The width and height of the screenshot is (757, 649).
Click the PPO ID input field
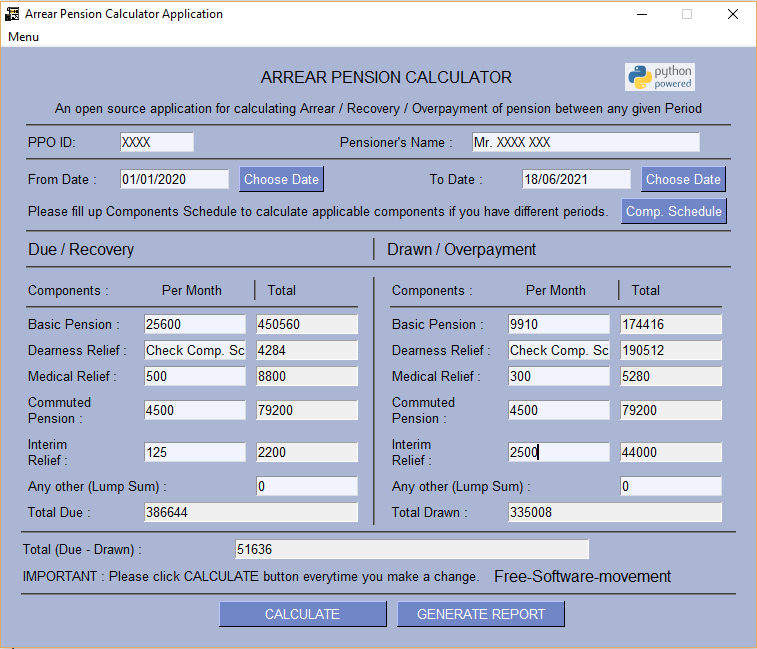pyautogui.click(x=157, y=142)
